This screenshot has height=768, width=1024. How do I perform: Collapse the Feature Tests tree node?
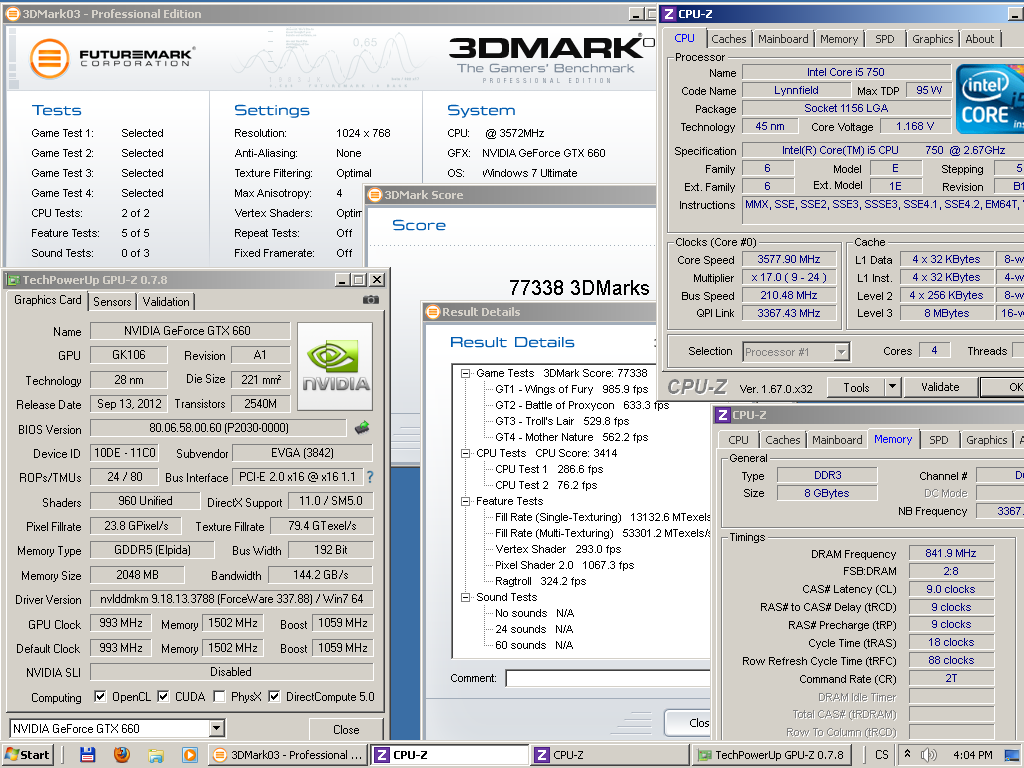[x=466, y=502]
